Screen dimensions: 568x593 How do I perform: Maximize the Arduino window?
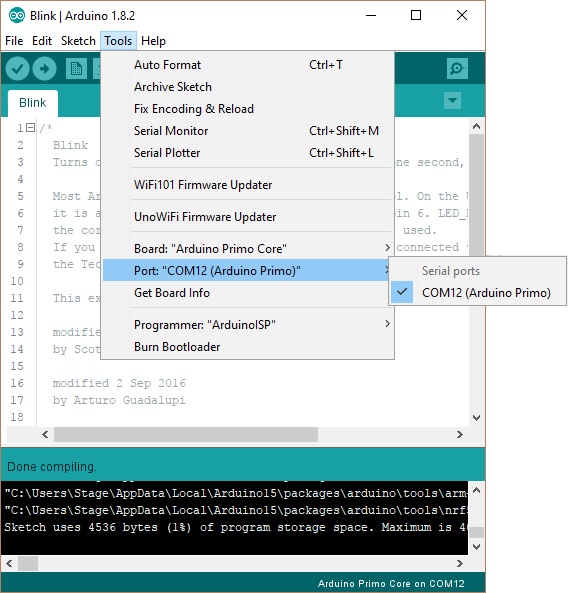(416, 16)
